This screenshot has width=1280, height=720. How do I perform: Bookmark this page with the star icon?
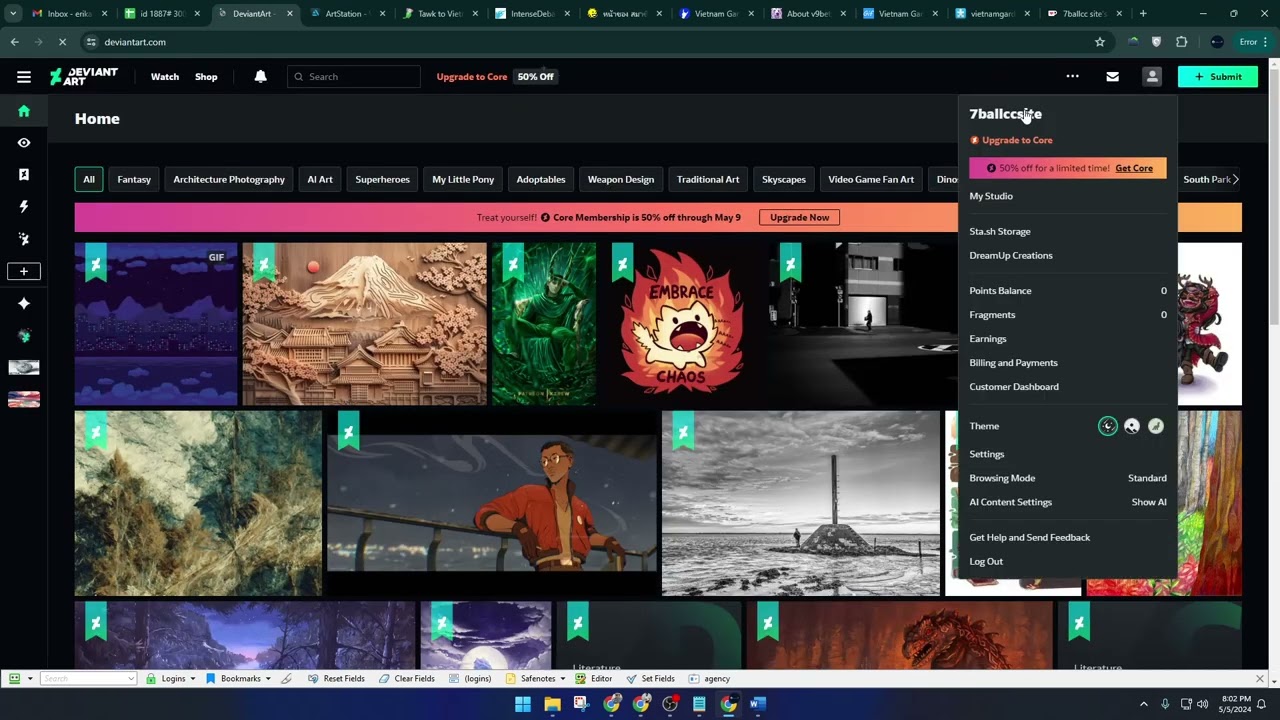[1100, 42]
